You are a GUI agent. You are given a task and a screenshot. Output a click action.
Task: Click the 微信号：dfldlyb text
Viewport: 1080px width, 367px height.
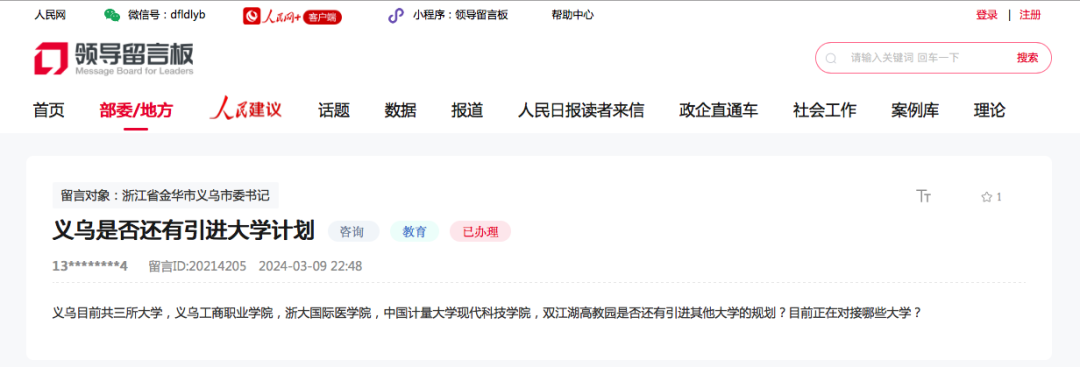[x=167, y=15]
